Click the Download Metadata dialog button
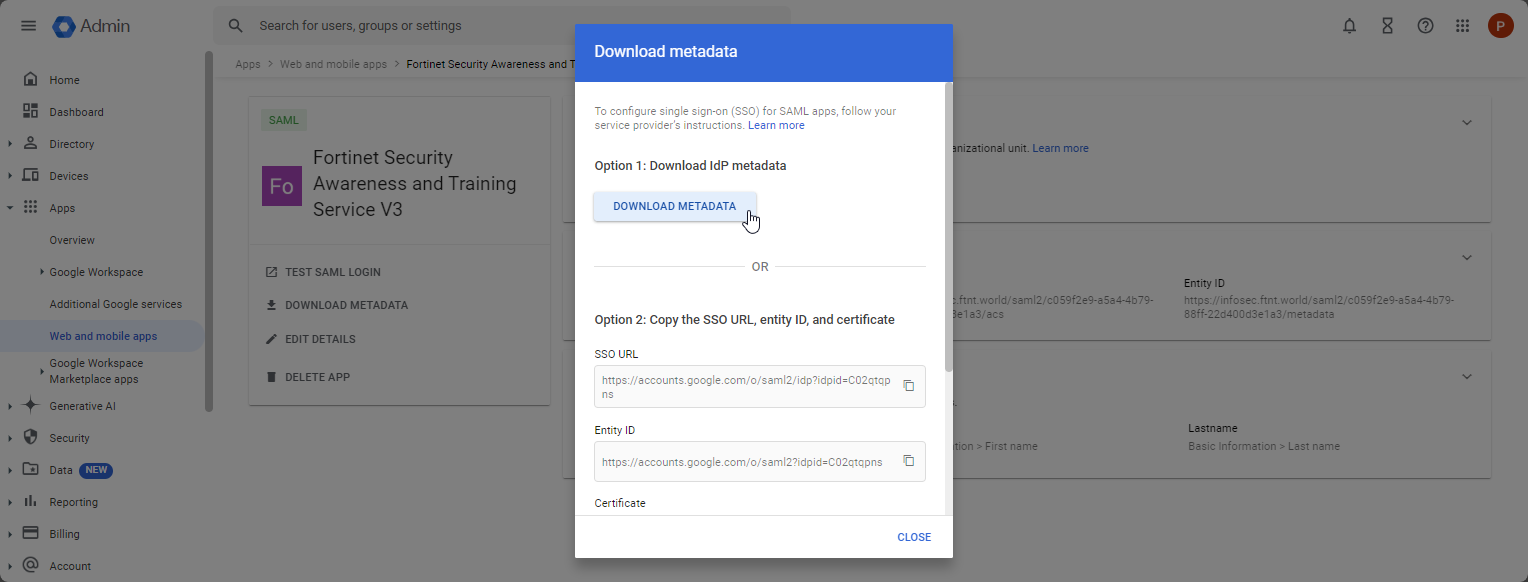This screenshot has width=1528, height=582. tap(675, 206)
